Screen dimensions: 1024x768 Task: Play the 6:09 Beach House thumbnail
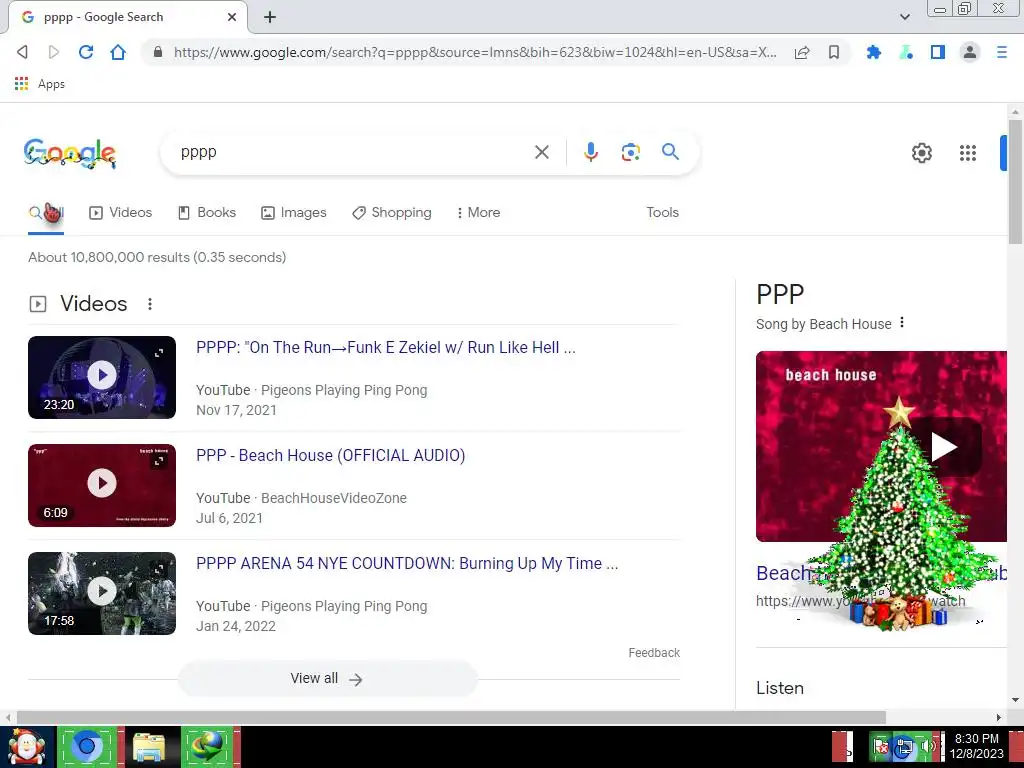[x=102, y=485]
